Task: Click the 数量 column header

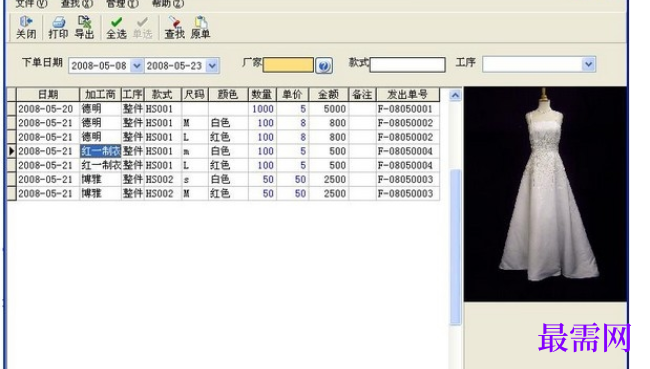Action: pyautogui.click(x=262, y=95)
